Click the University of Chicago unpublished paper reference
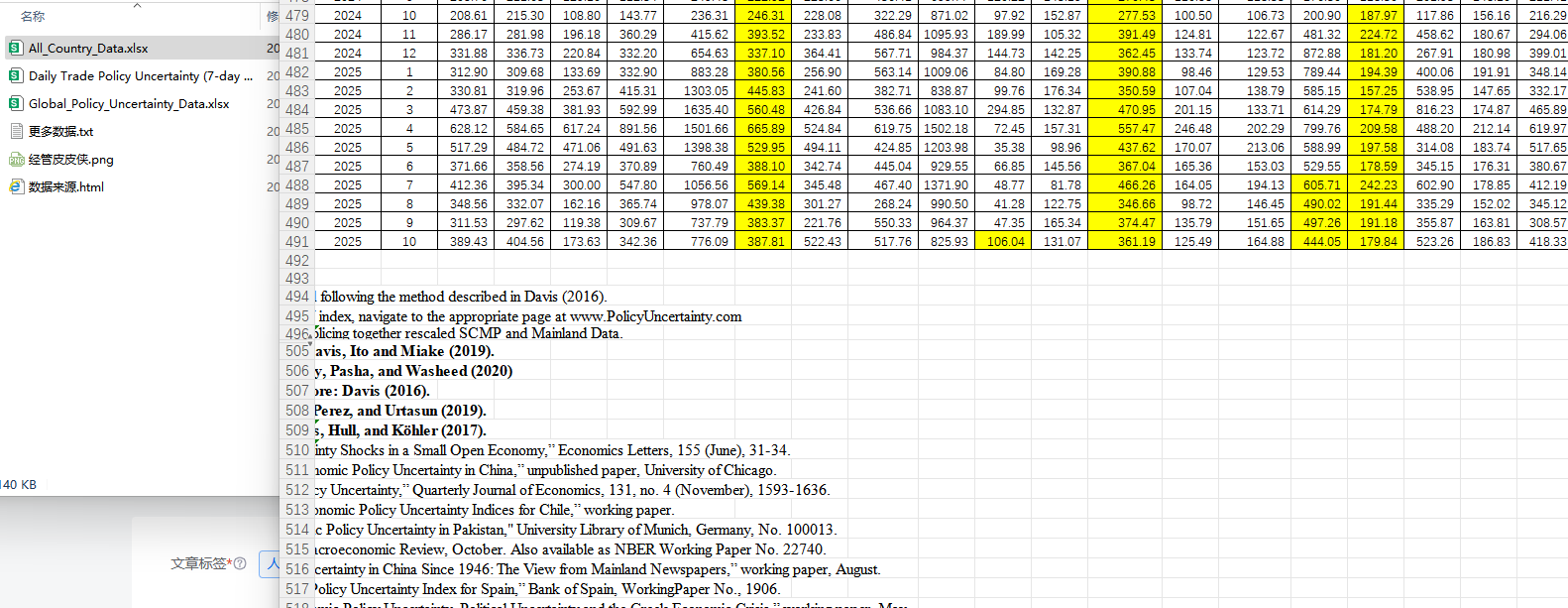1568x608 pixels. pyautogui.click(x=545, y=470)
